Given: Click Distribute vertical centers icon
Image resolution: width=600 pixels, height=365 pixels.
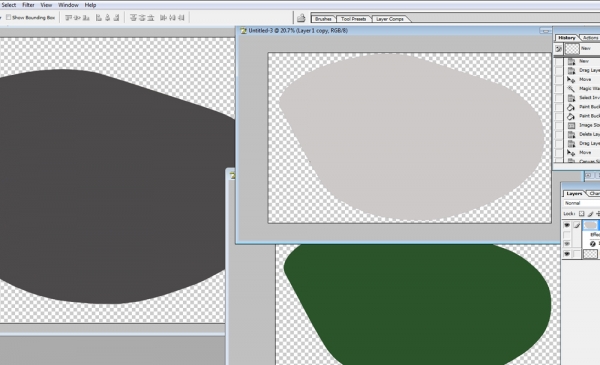Looking at the screenshot, I should coord(142,18).
